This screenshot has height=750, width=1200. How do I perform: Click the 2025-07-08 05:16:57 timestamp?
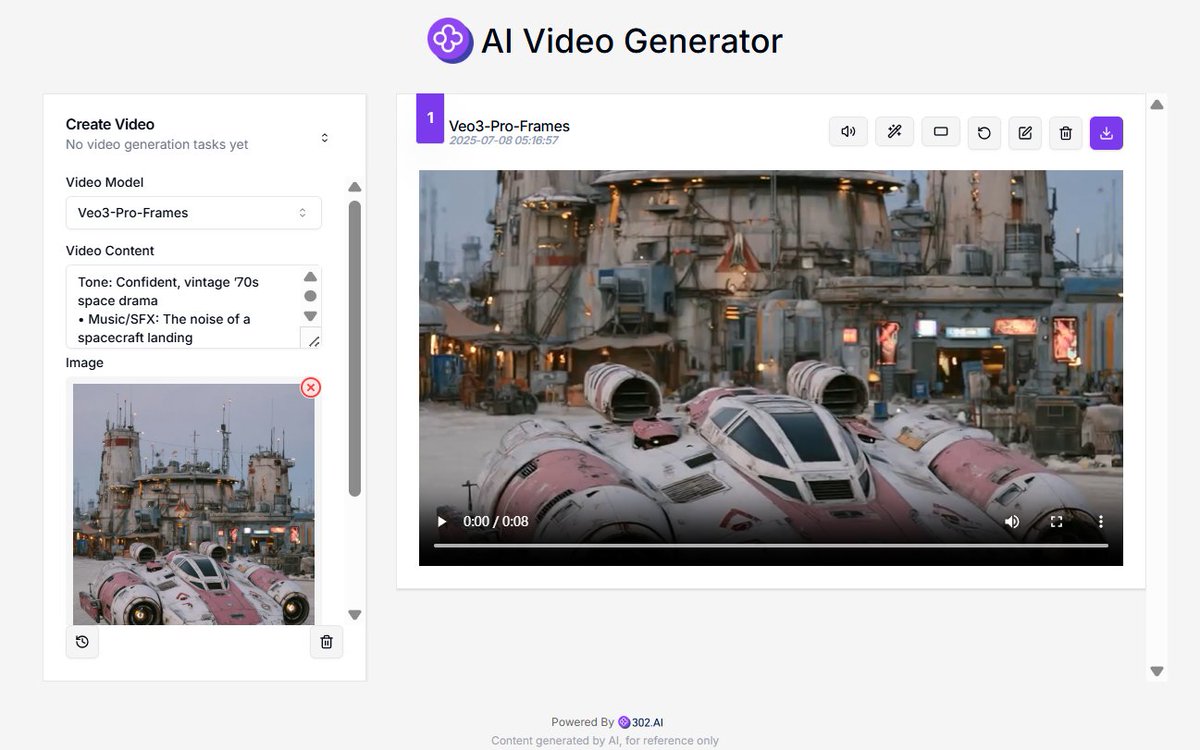pyautogui.click(x=503, y=141)
